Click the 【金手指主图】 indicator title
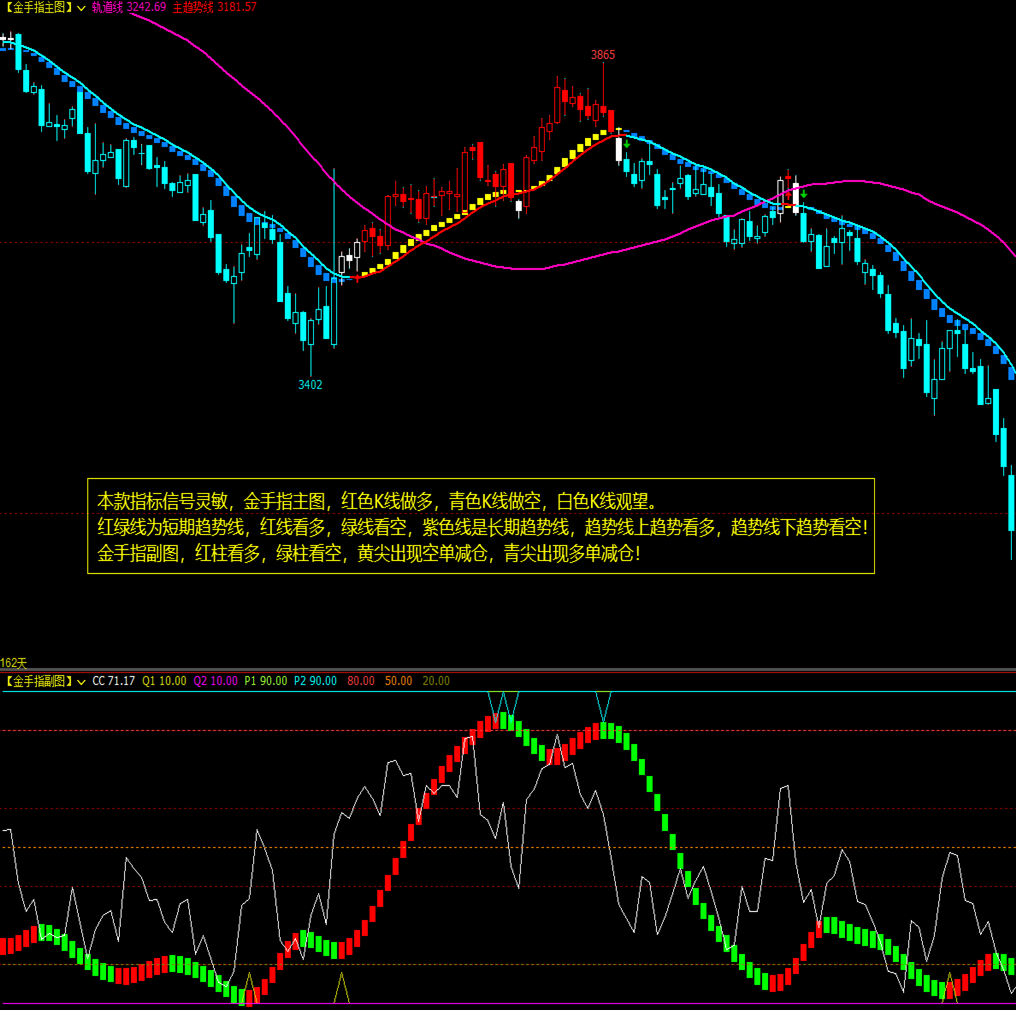 [x=37, y=7]
